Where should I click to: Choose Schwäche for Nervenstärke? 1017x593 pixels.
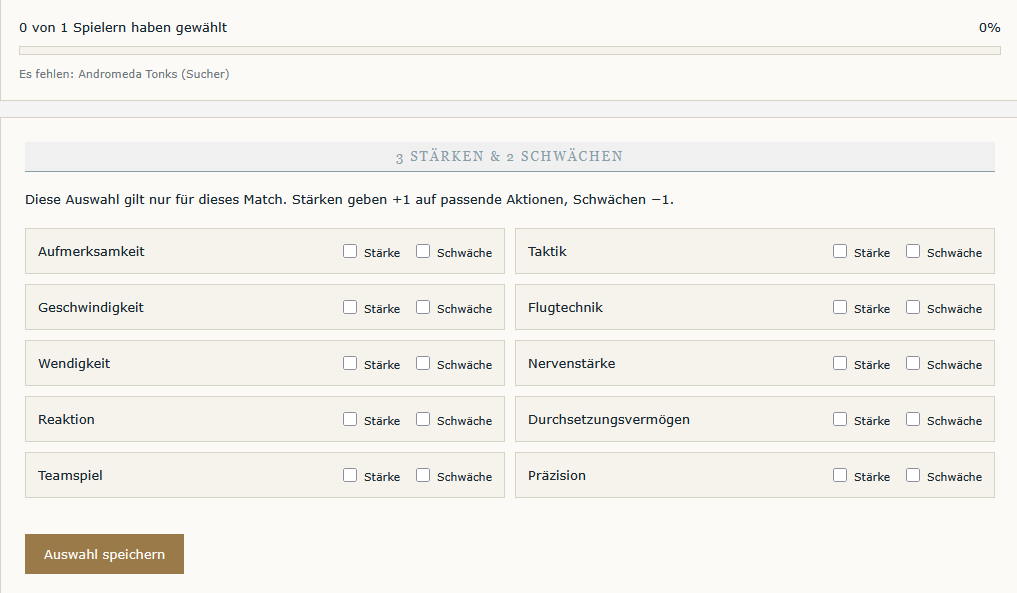click(x=913, y=363)
